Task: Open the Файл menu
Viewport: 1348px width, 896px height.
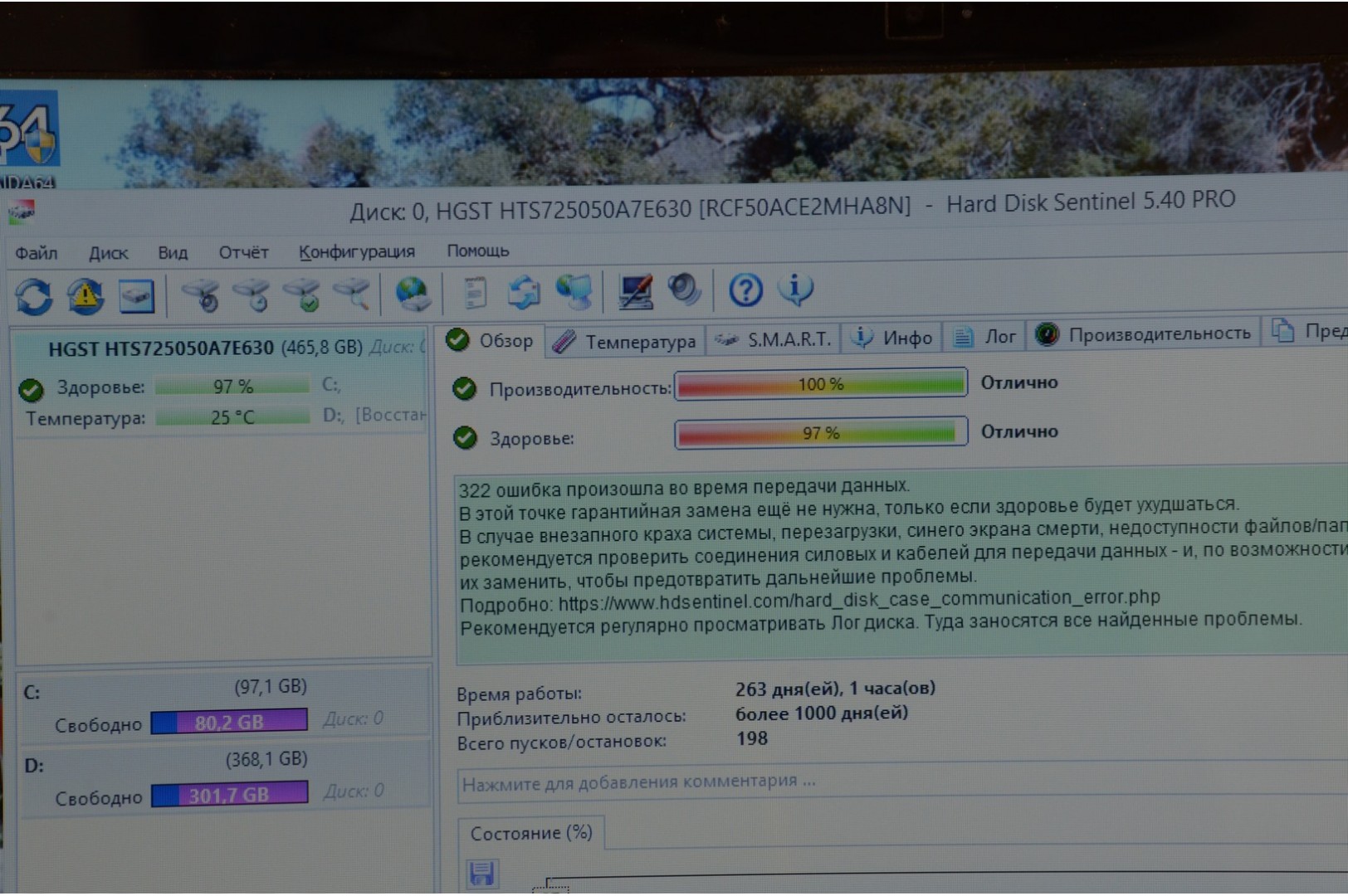Action: [x=37, y=253]
